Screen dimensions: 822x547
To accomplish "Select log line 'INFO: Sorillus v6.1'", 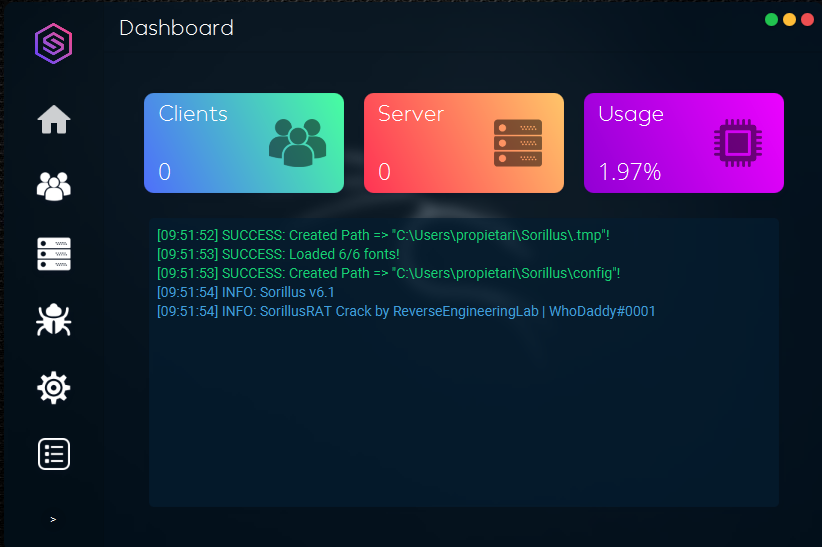I will point(246,292).
